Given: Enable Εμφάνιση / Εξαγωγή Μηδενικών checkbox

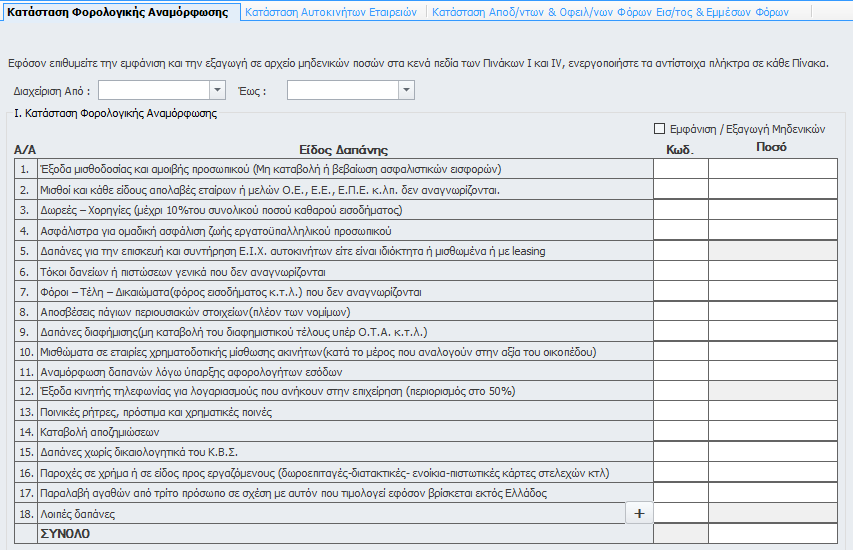Looking at the screenshot, I should (659, 128).
